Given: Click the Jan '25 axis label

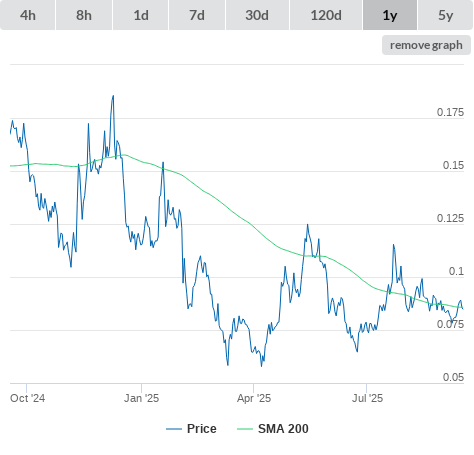Looking at the screenshot, I should pos(141,398).
